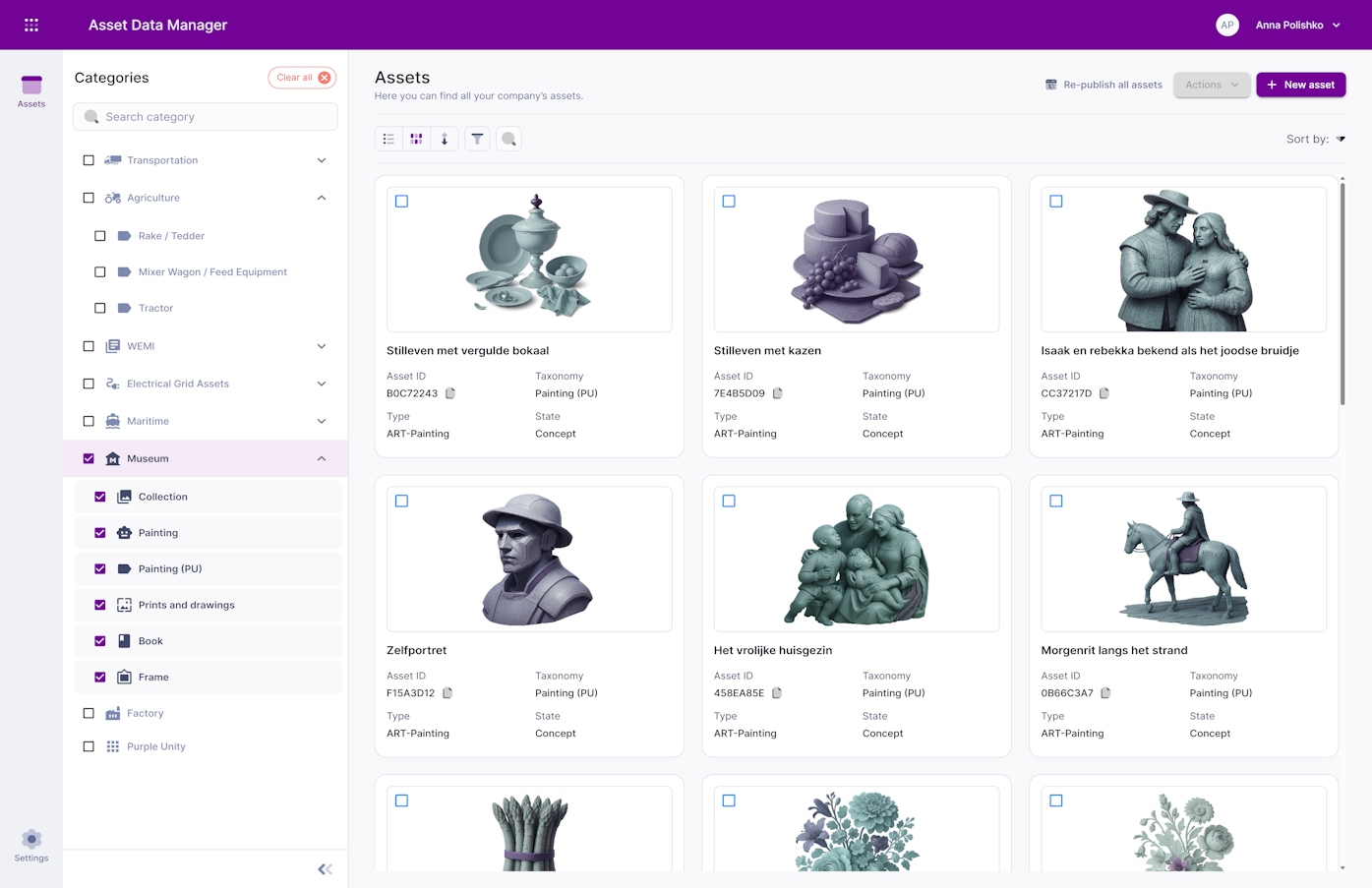Open Morgenrit langs het strand title

1114,651
